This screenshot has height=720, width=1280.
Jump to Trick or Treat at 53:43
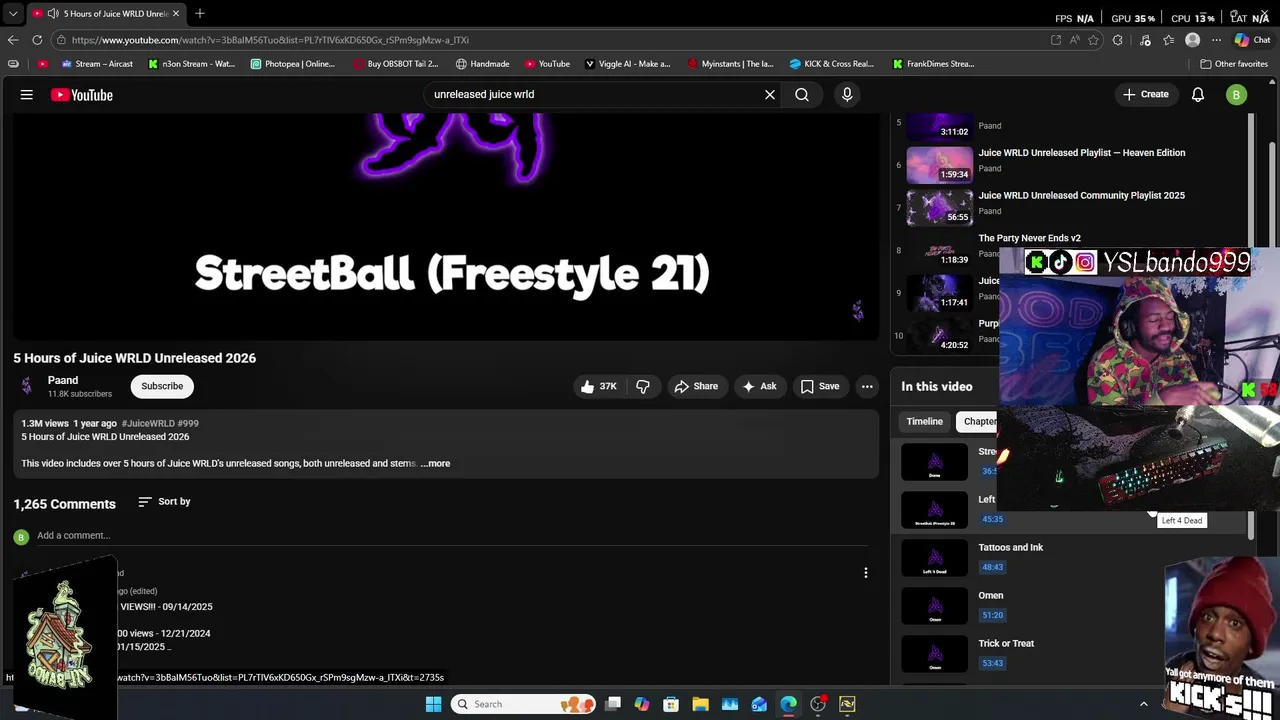coord(992,663)
